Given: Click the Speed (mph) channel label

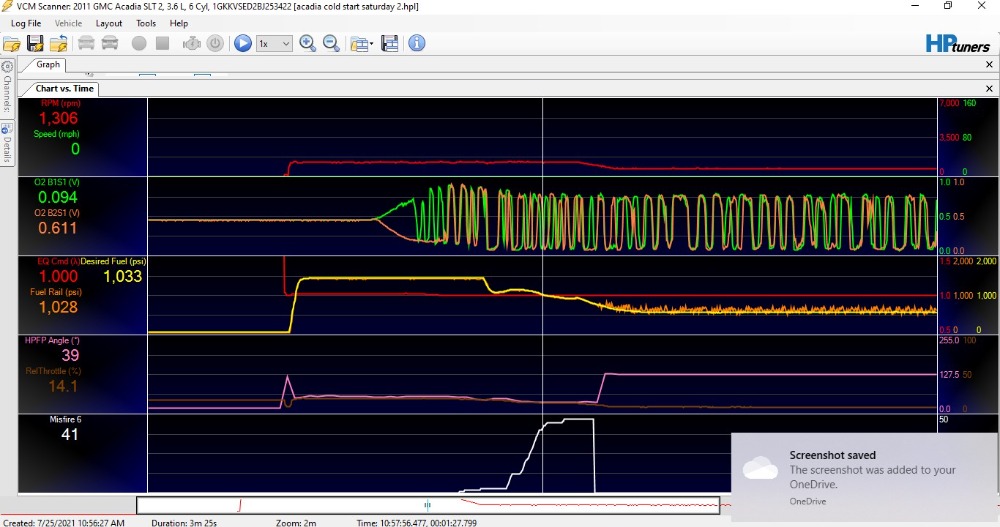Looking at the screenshot, I should pos(56,134).
